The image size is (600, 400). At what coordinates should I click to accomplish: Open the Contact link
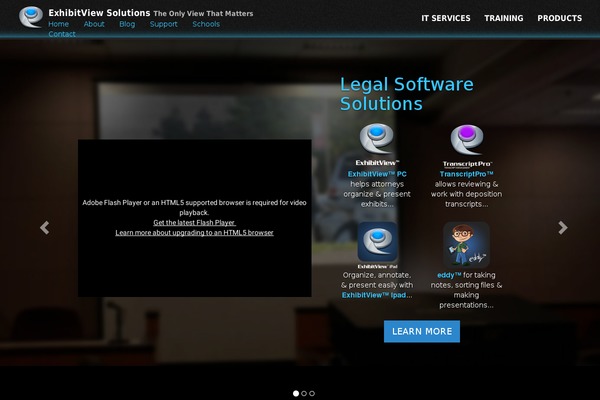[62, 34]
